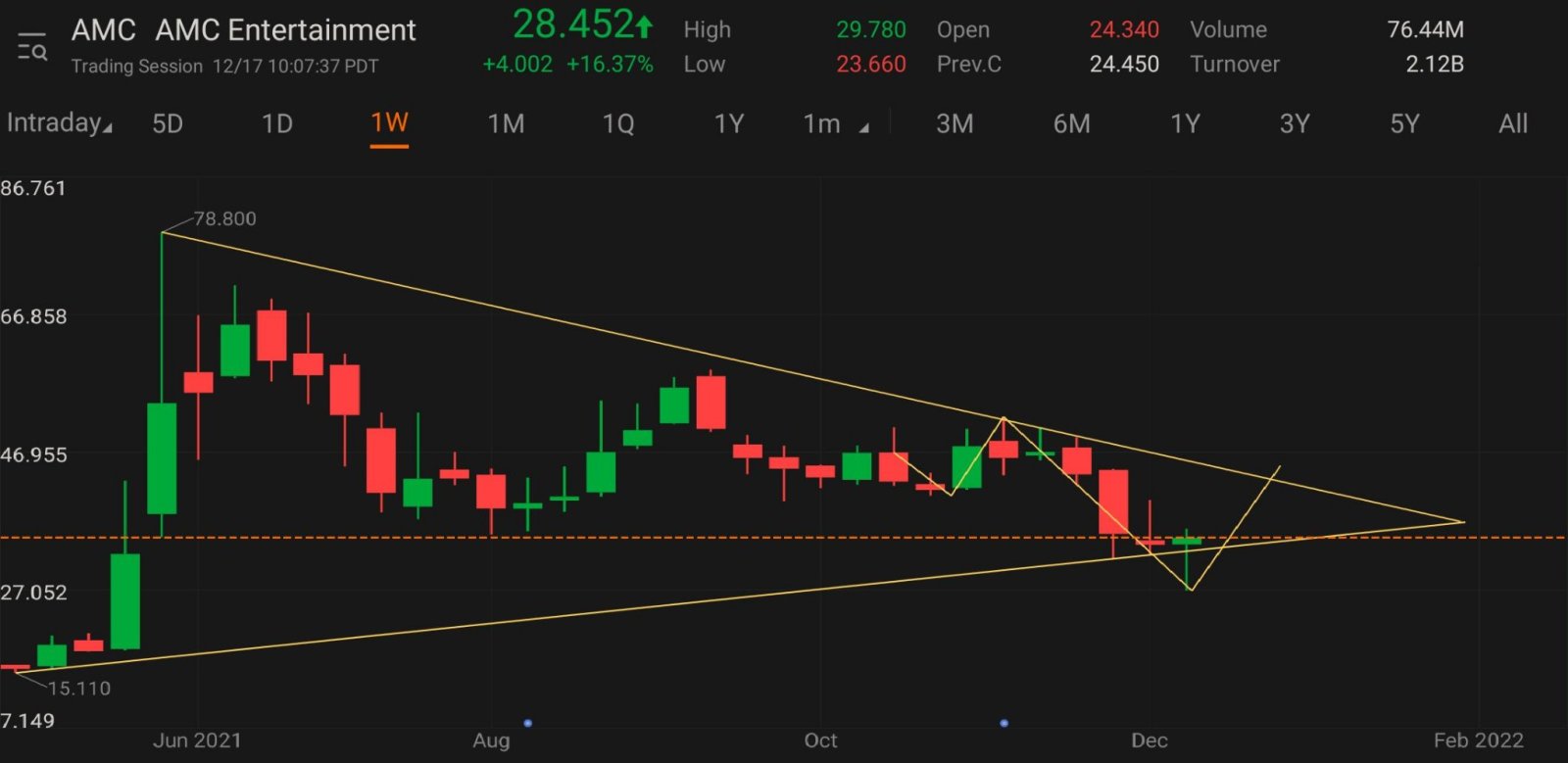1568x763 pixels.
Task: Click the Prev.C value 24.450
Action: (x=1124, y=65)
